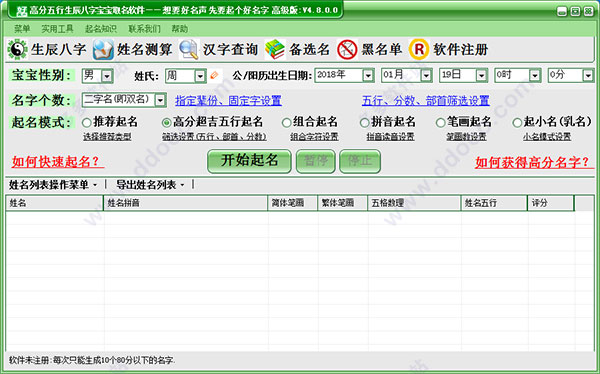600x374 pixels.
Task: Maximize the naming software window
Action: (x=575, y=11)
